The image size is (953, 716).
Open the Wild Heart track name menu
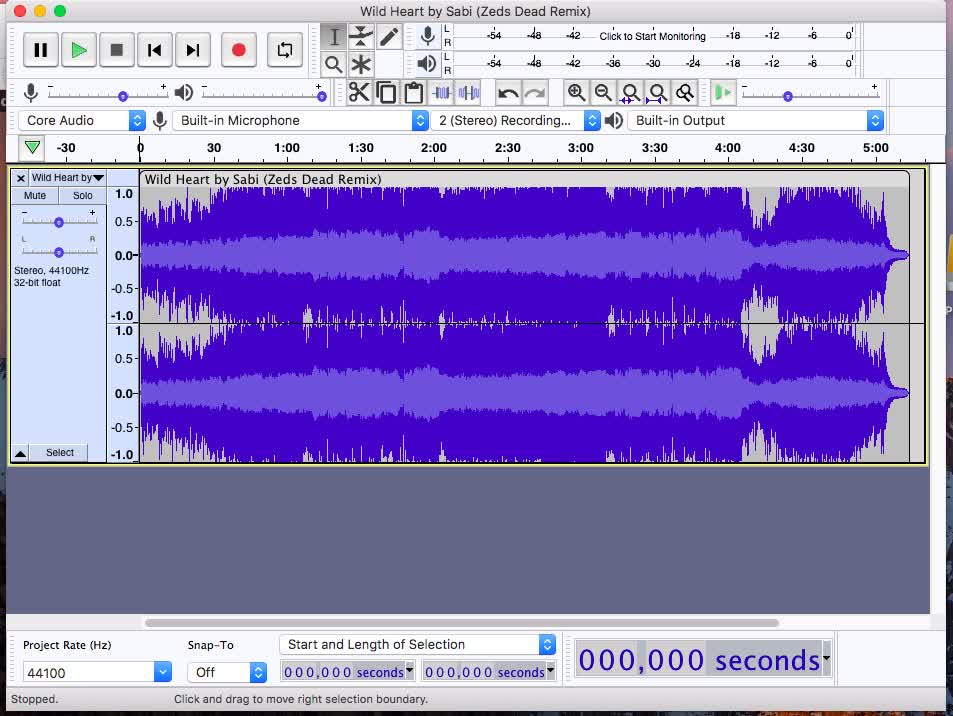[67, 178]
